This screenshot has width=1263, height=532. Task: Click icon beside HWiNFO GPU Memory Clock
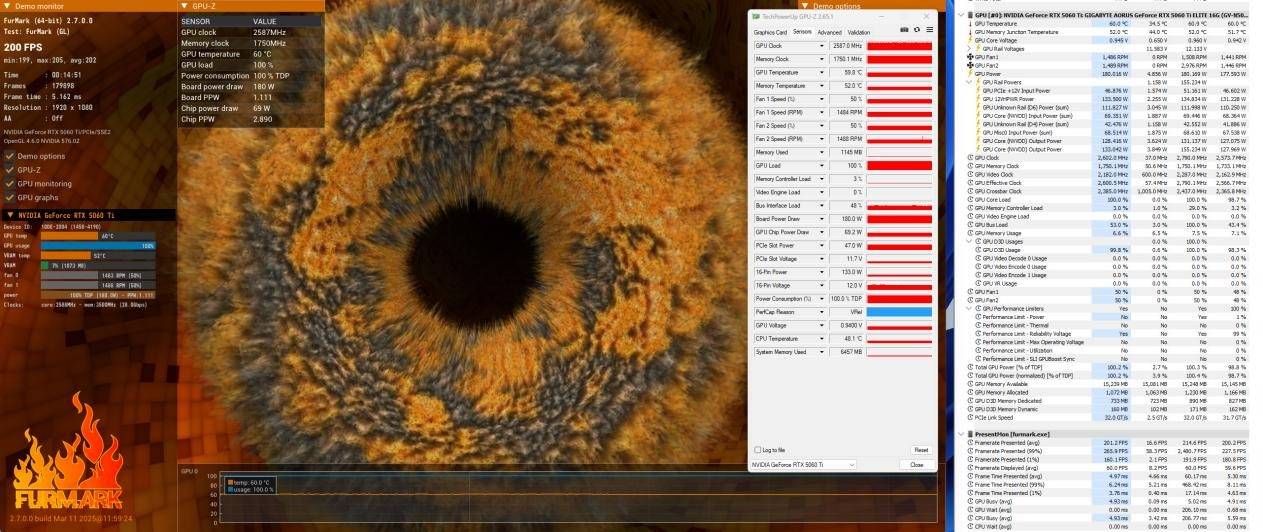(969, 165)
